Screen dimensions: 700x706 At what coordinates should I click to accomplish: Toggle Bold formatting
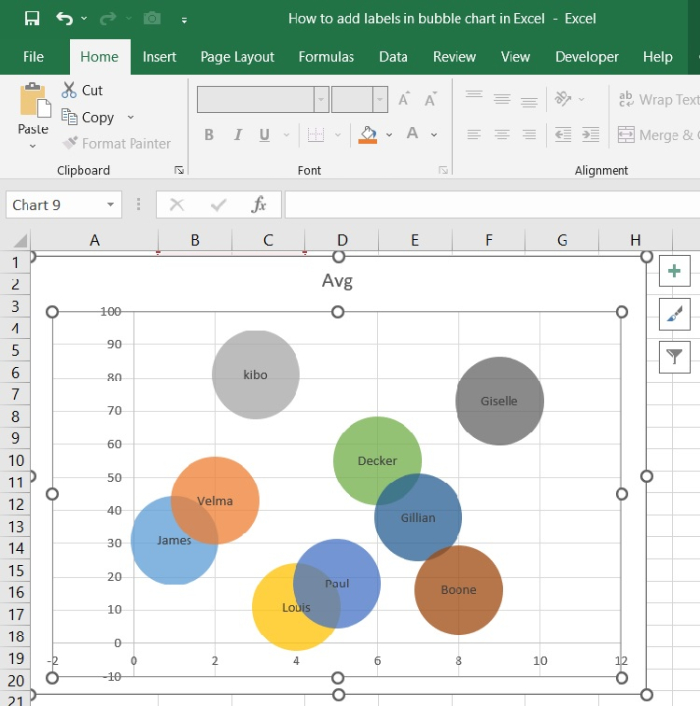pyautogui.click(x=209, y=135)
